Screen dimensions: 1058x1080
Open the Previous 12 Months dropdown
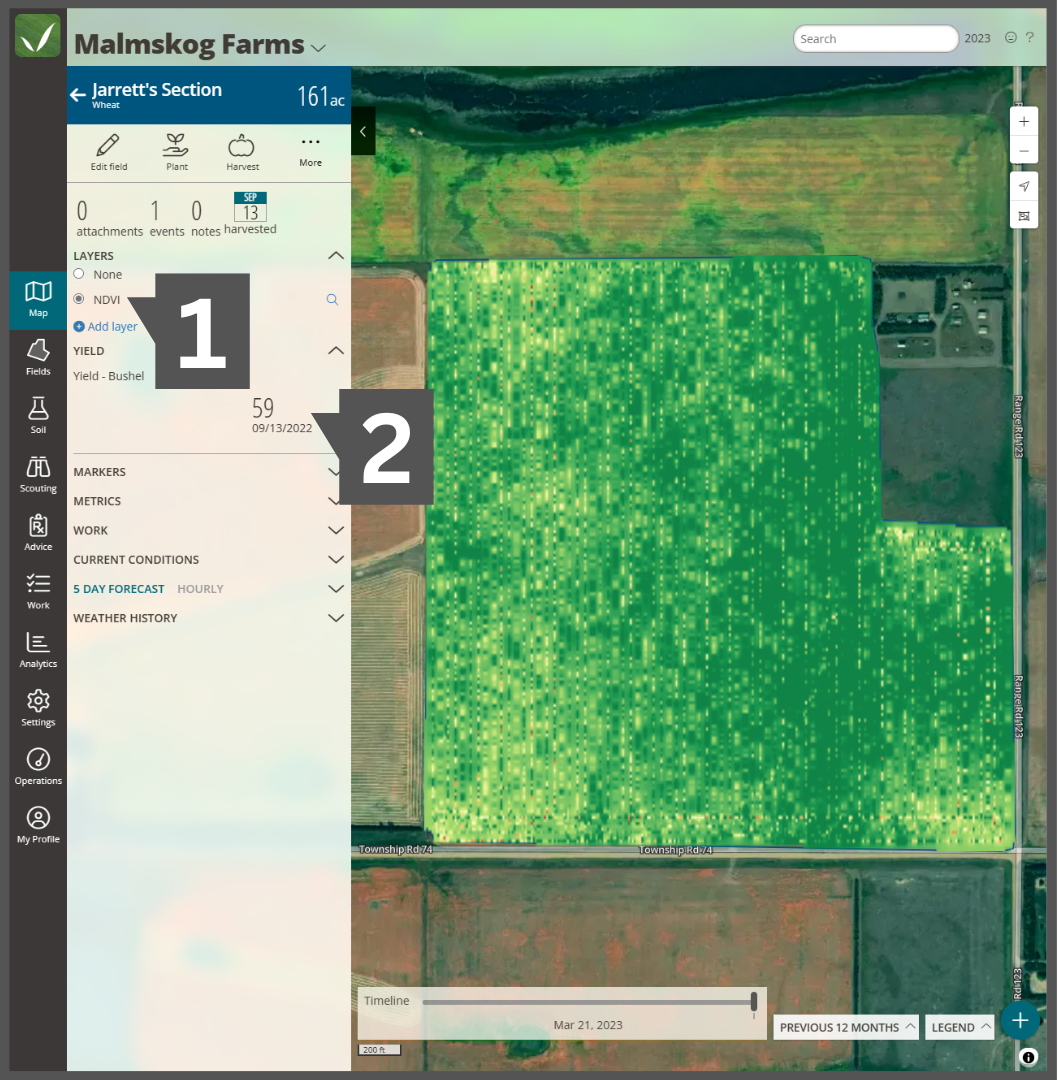coord(847,1027)
